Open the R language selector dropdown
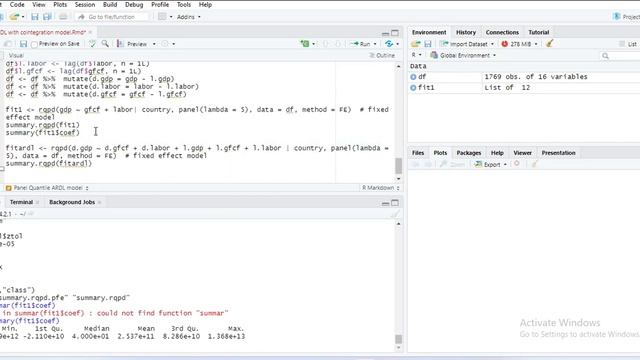Image resolution: width=640 pixels, height=360 pixels. 416,55
